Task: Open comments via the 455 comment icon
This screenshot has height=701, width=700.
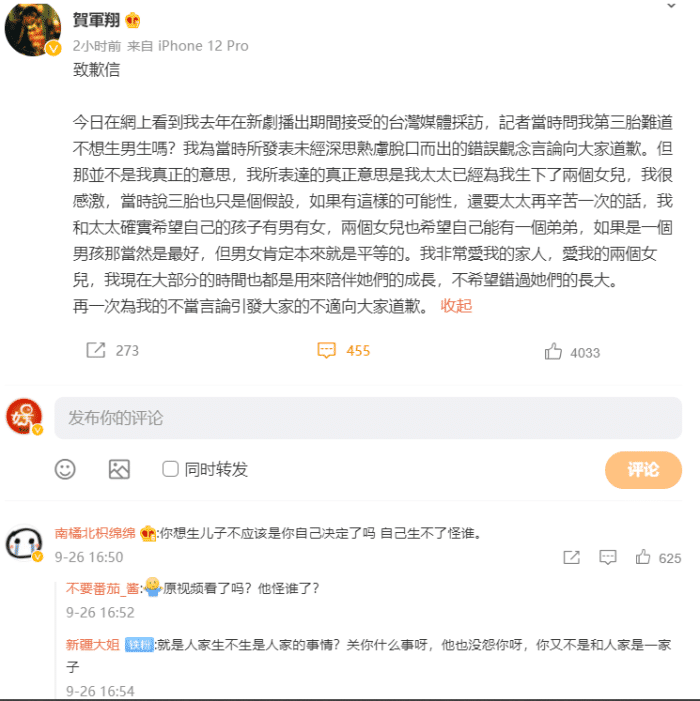Action: 326,350
